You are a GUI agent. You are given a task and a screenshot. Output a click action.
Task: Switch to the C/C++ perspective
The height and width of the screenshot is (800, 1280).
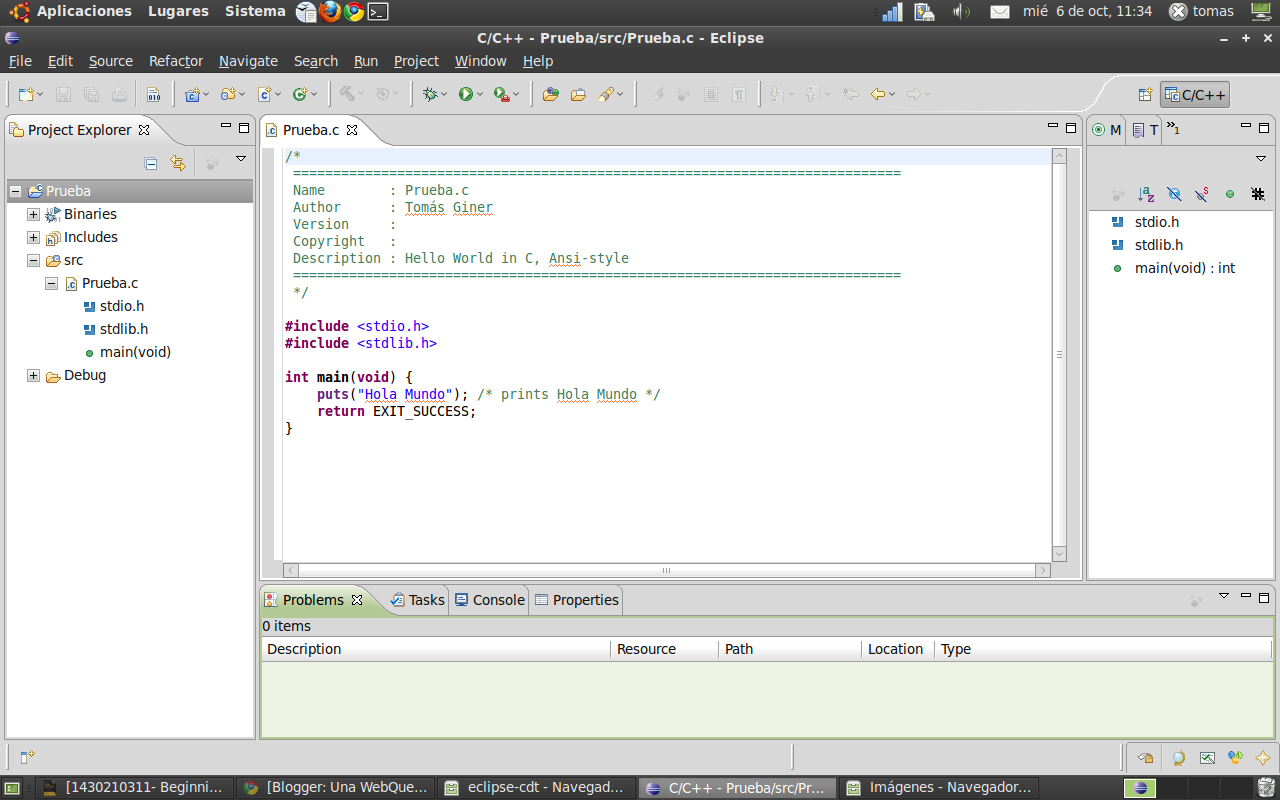pyautogui.click(x=1196, y=94)
